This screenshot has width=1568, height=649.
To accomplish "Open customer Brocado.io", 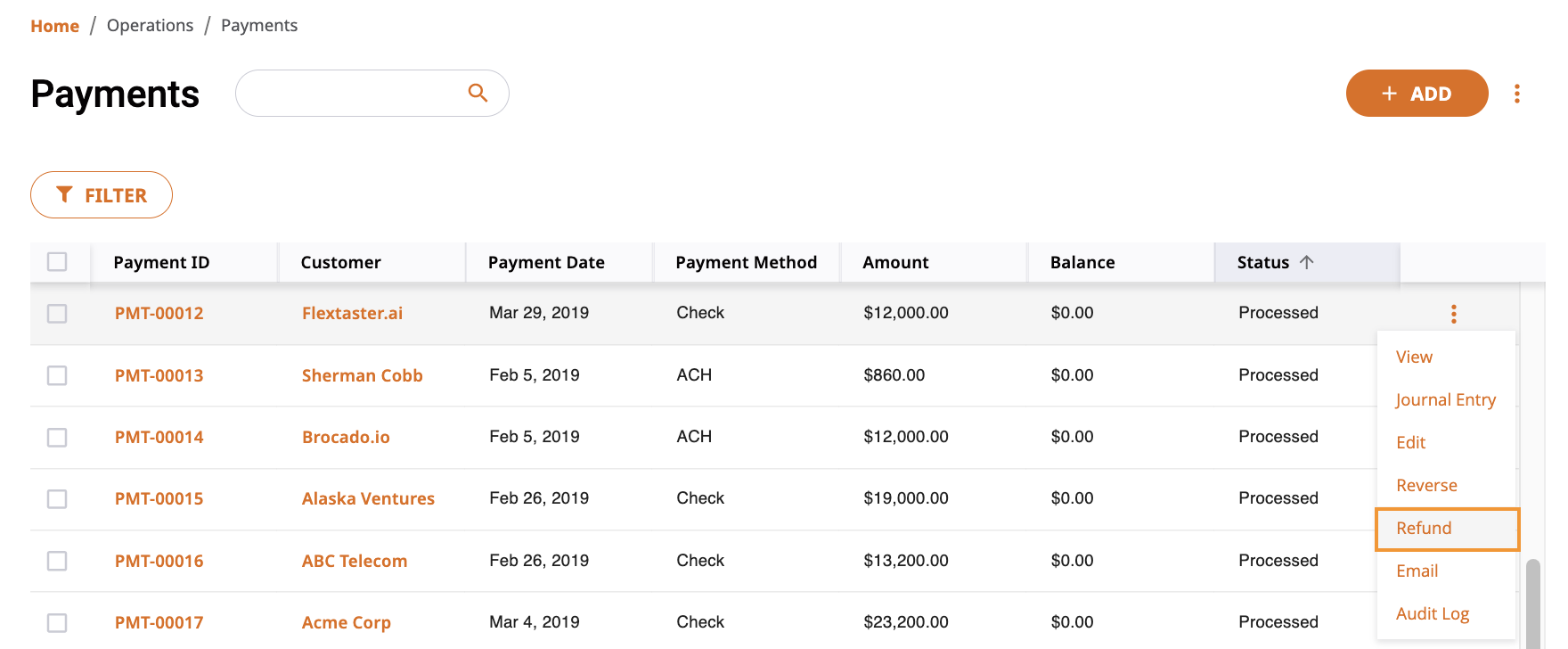I will click(346, 437).
